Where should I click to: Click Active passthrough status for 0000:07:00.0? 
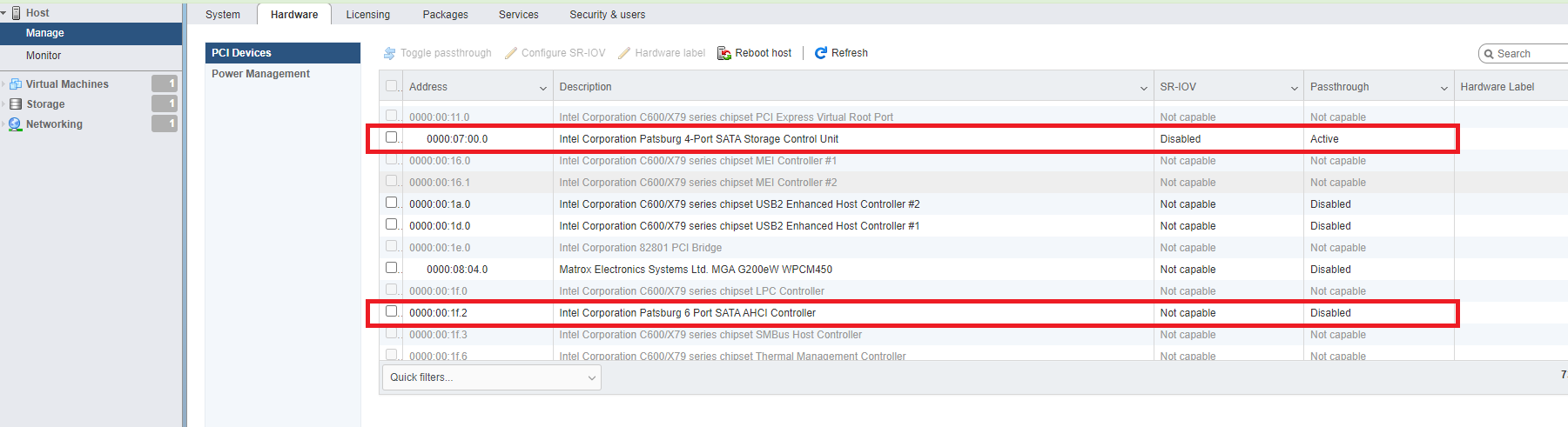tap(1324, 139)
